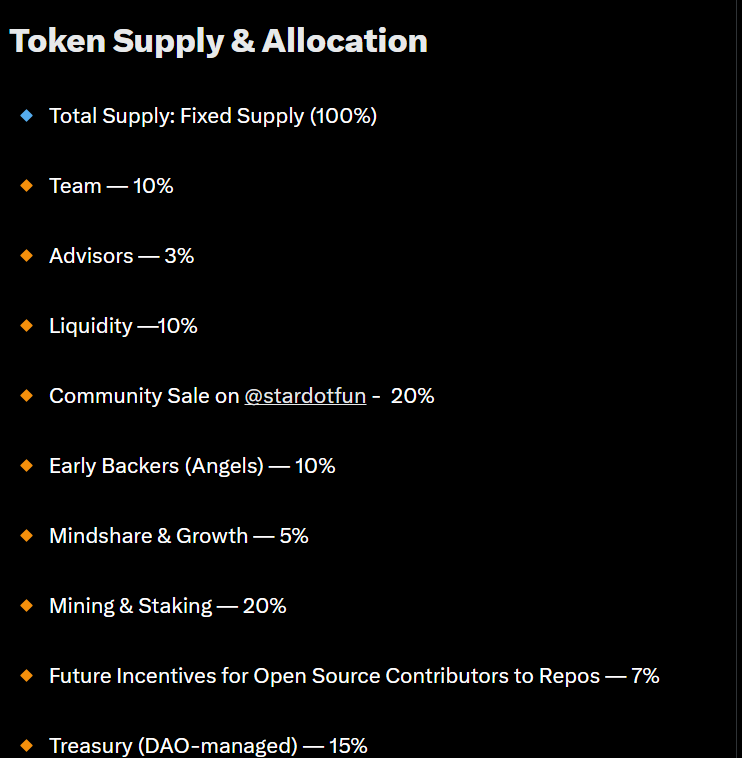The height and width of the screenshot is (758, 742).
Task: Click the diamond bullet before Community Sale
Action: coord(27,395)
